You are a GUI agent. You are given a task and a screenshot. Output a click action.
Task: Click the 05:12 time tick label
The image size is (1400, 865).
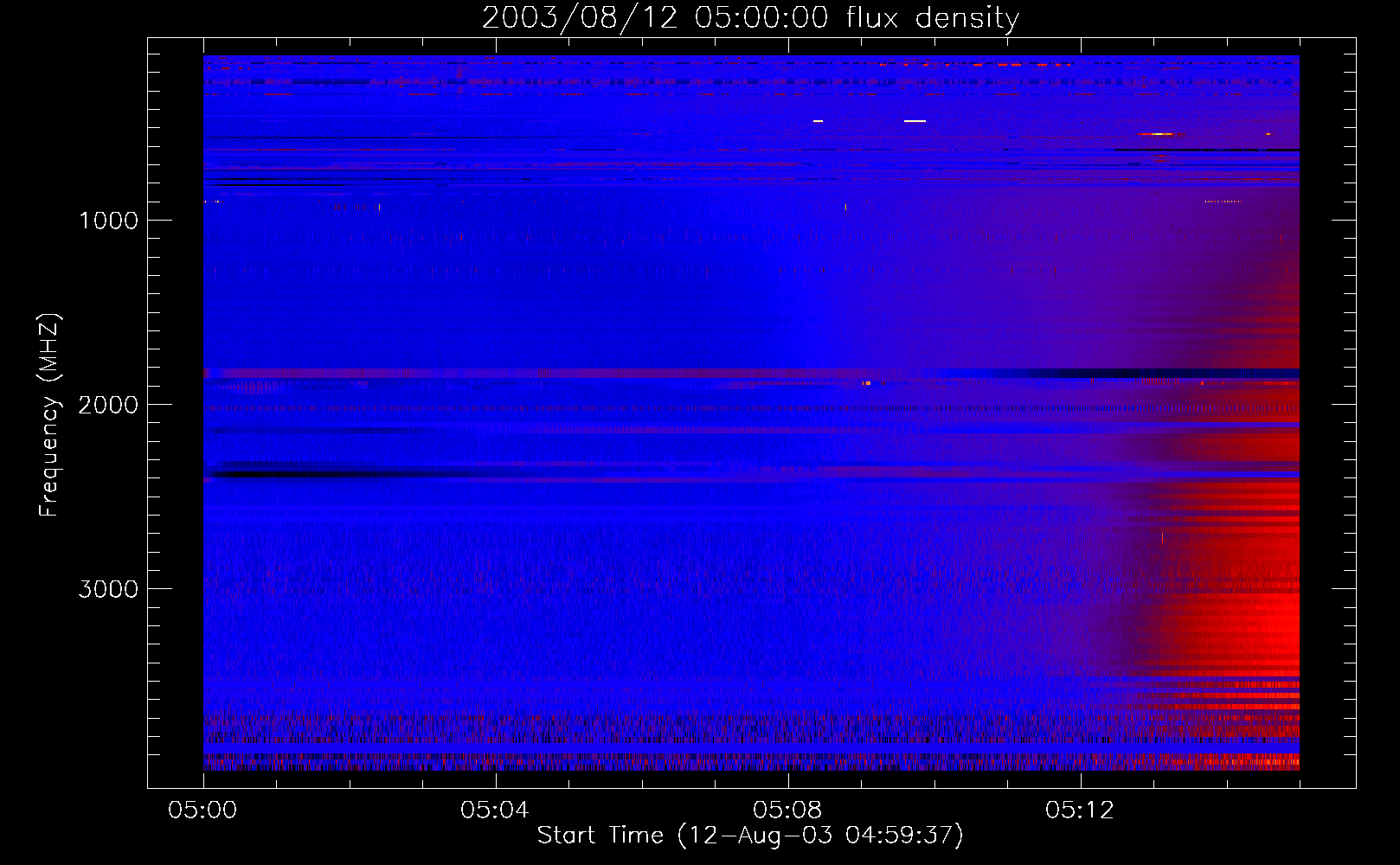[x=1080, y=811]
